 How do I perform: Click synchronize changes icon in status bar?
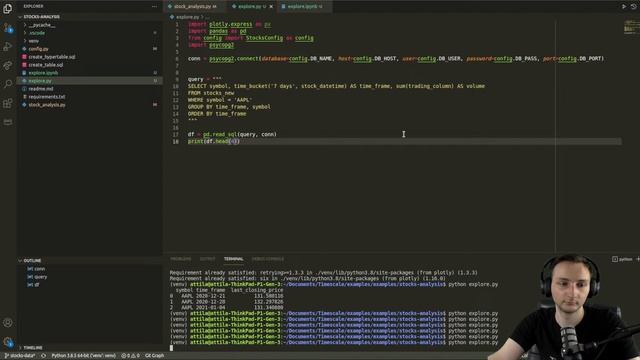click(43, 356)
